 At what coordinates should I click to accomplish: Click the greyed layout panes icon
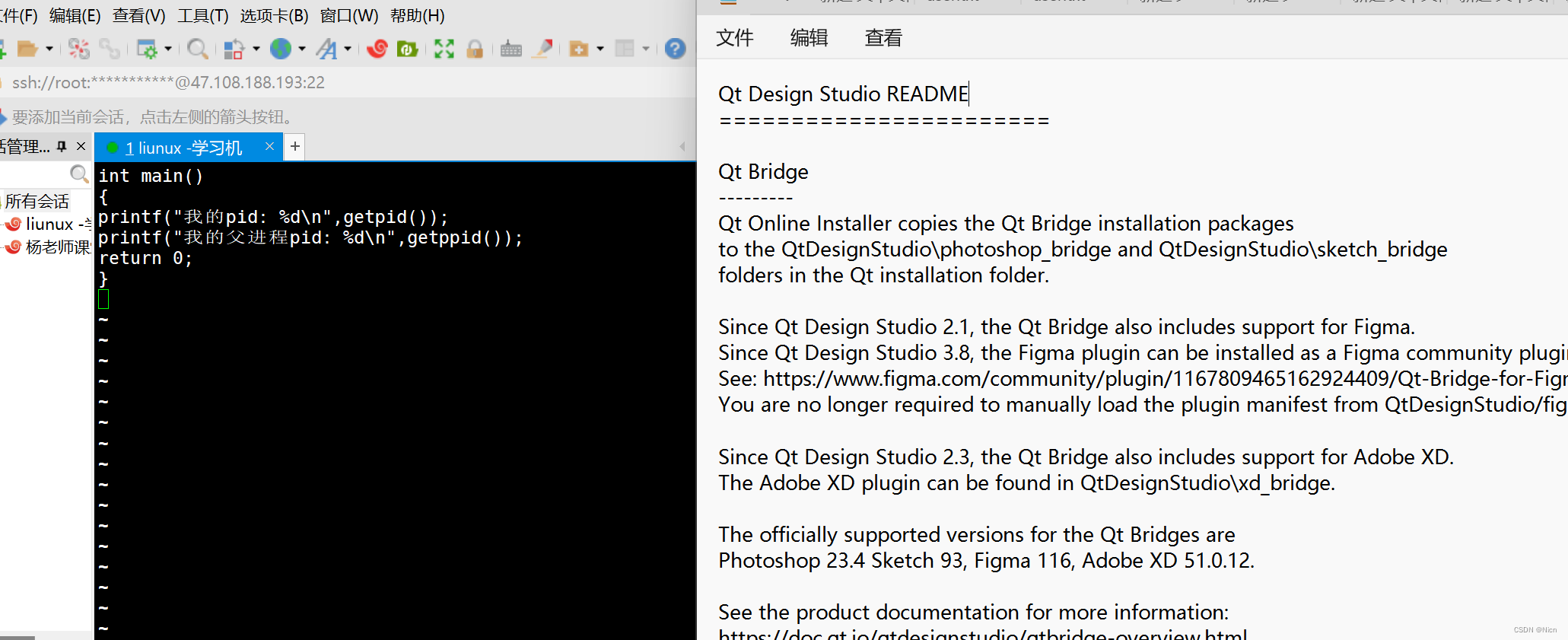tap(625, 49)
